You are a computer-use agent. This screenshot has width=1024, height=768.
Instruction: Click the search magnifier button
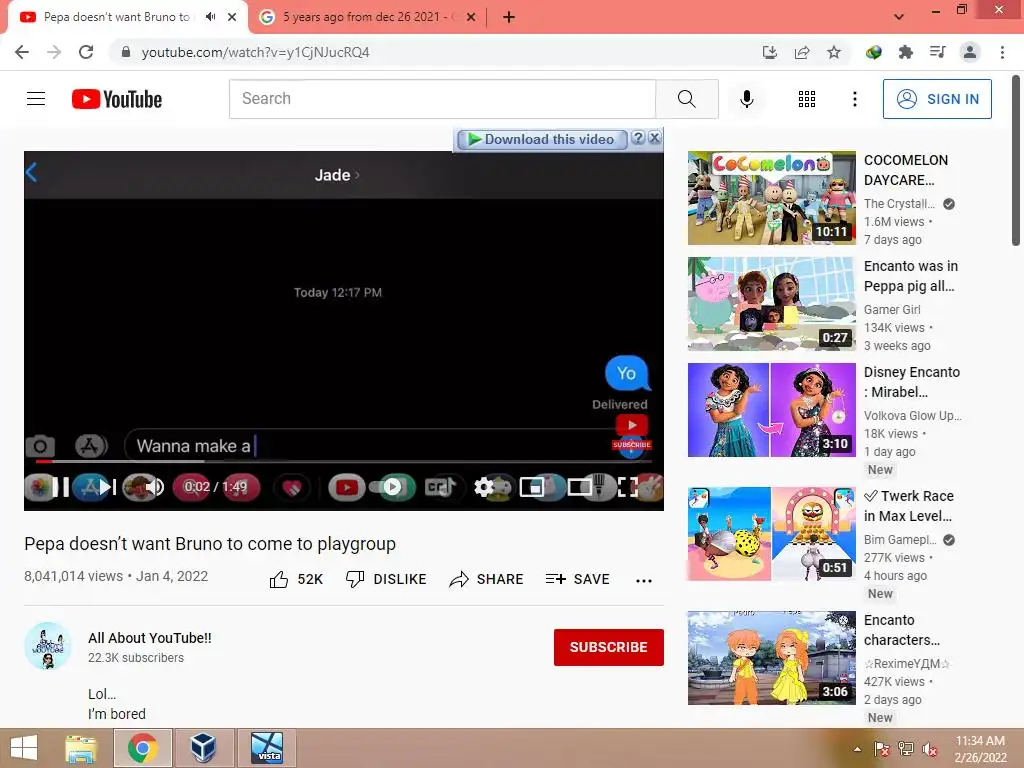pos(686,99)
